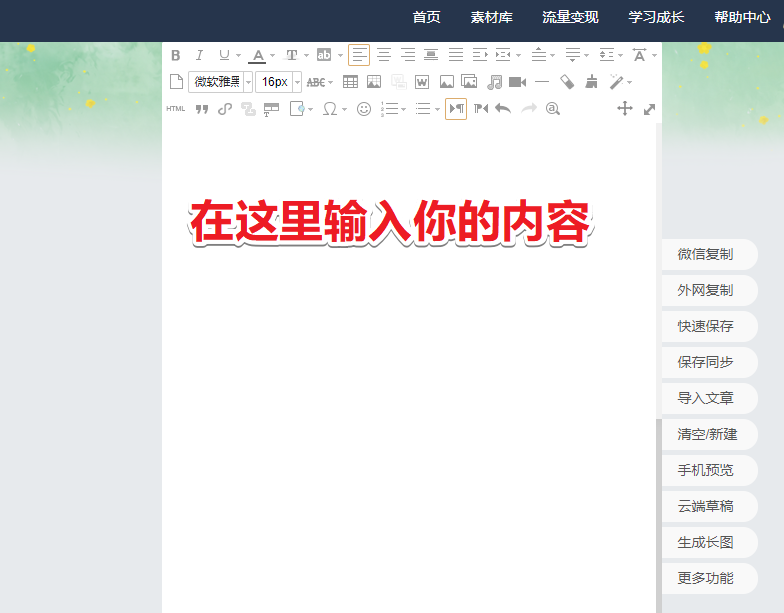Insert a table using the table icon
Screen dimensions: 784x613
350,82
